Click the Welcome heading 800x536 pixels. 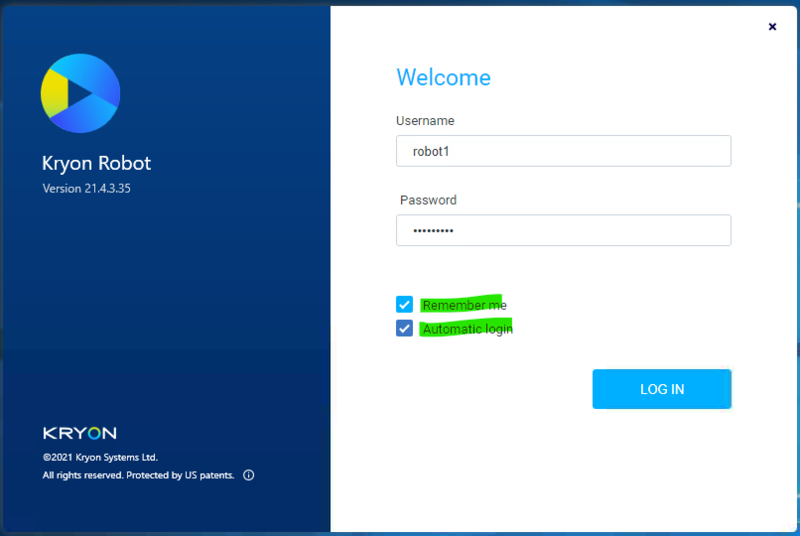pyautogui.click(x=443, y=78)
